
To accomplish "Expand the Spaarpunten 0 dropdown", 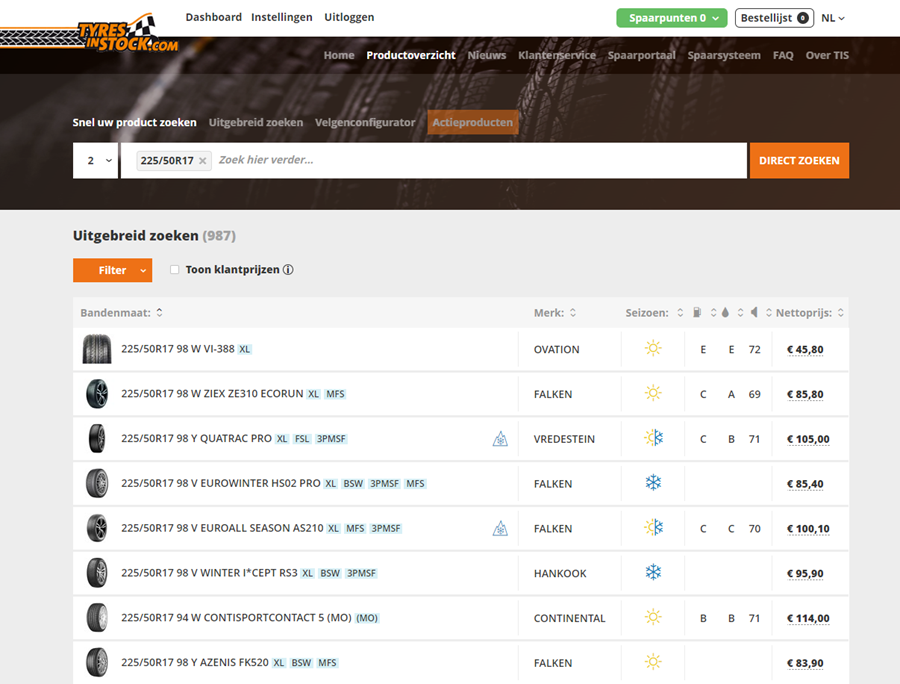I will [x=672, y=18].
